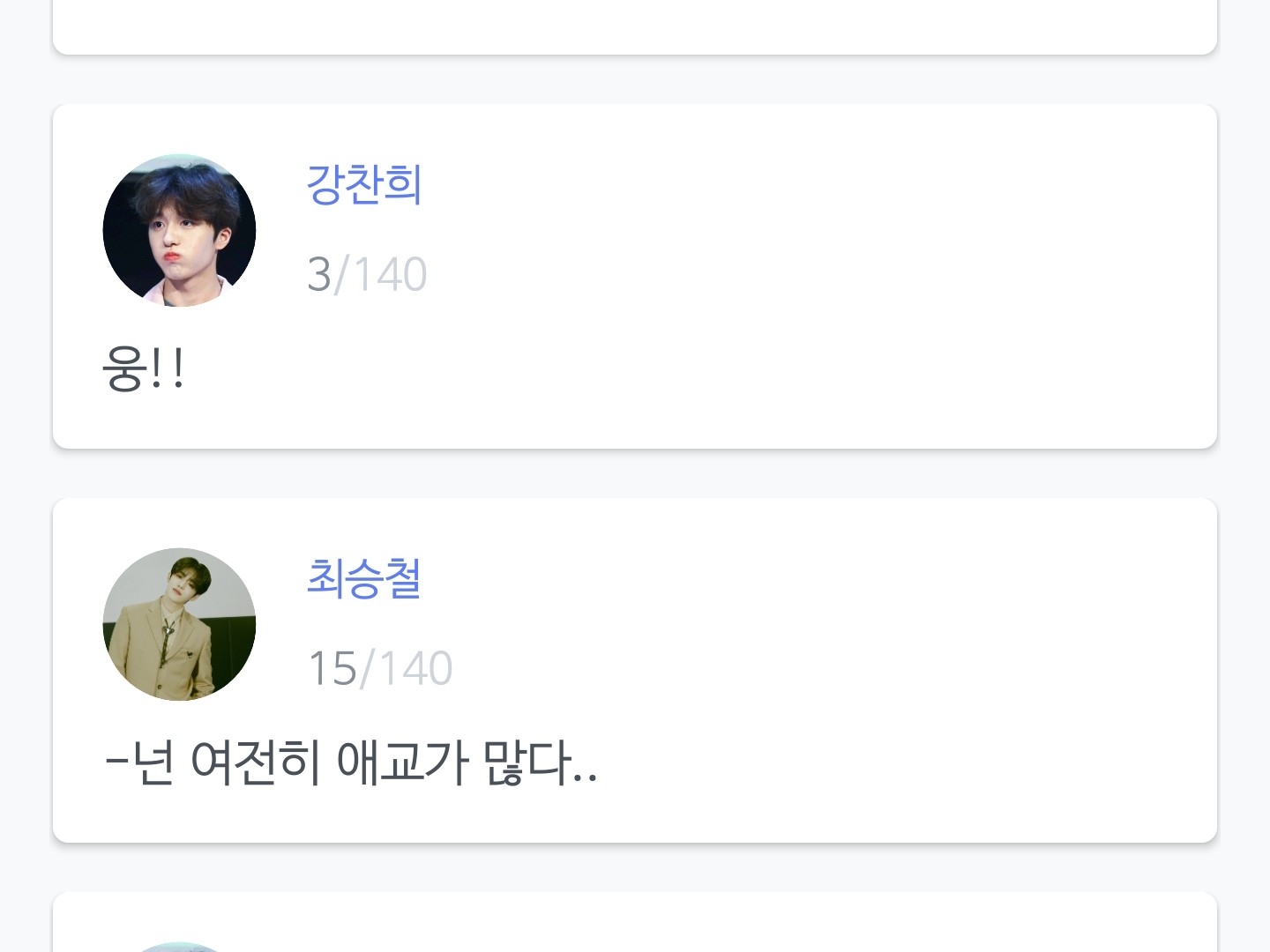Screen dimensions: 1270x952
Task: Click the partially visible card at bottom
Action: click(x=635, y=924)
